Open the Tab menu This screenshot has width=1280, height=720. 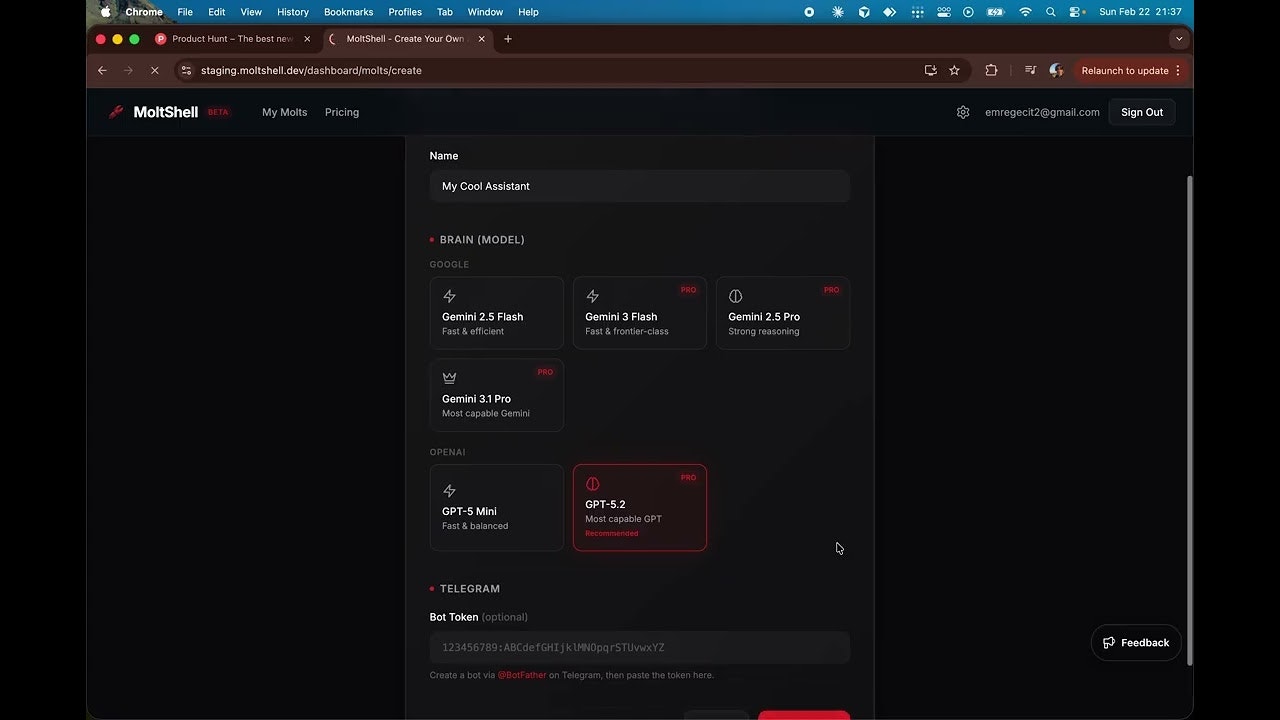pos(445,12)
